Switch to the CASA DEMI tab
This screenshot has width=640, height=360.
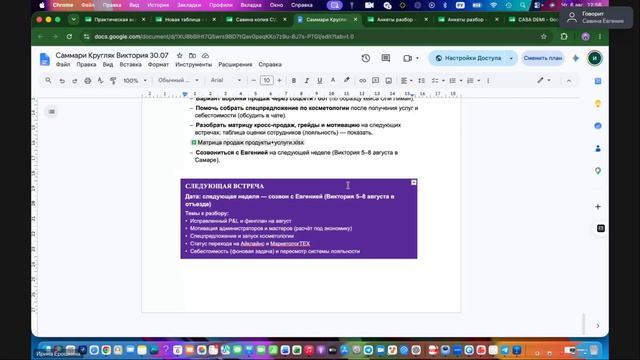pos(534,19)
